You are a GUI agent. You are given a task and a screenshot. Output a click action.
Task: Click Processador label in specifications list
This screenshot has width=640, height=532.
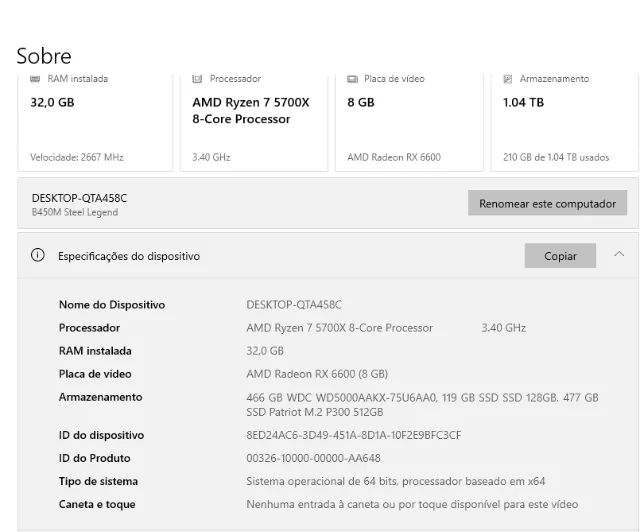coord(89,328)
